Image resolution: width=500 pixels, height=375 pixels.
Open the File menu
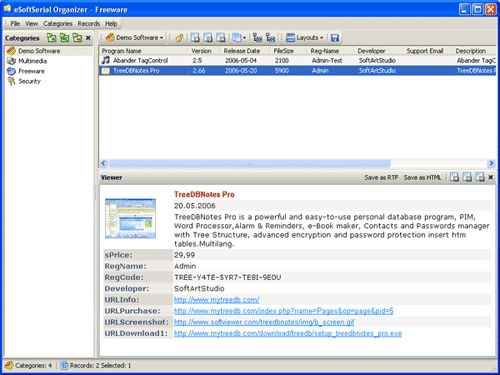point(15,24)
